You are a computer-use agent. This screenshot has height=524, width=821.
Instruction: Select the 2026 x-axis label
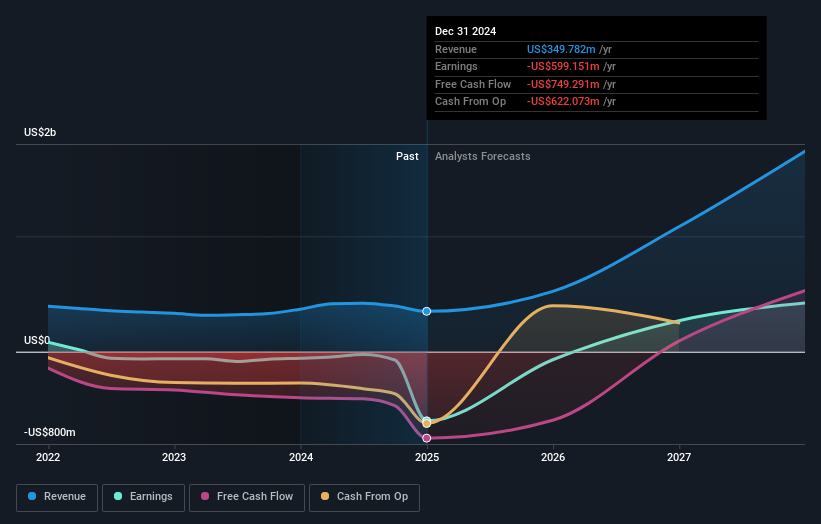click(x=553, y=458)
